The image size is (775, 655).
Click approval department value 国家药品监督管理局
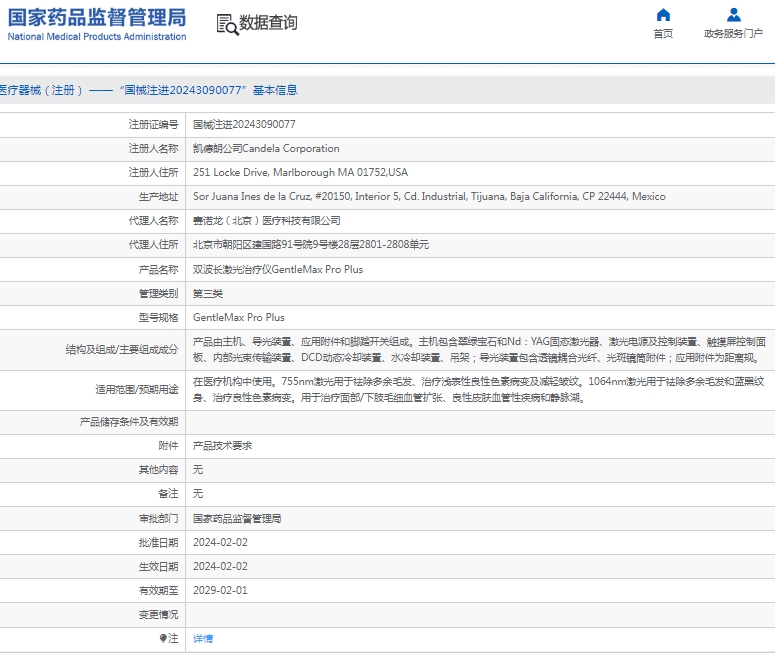click(x=237, y=519)
